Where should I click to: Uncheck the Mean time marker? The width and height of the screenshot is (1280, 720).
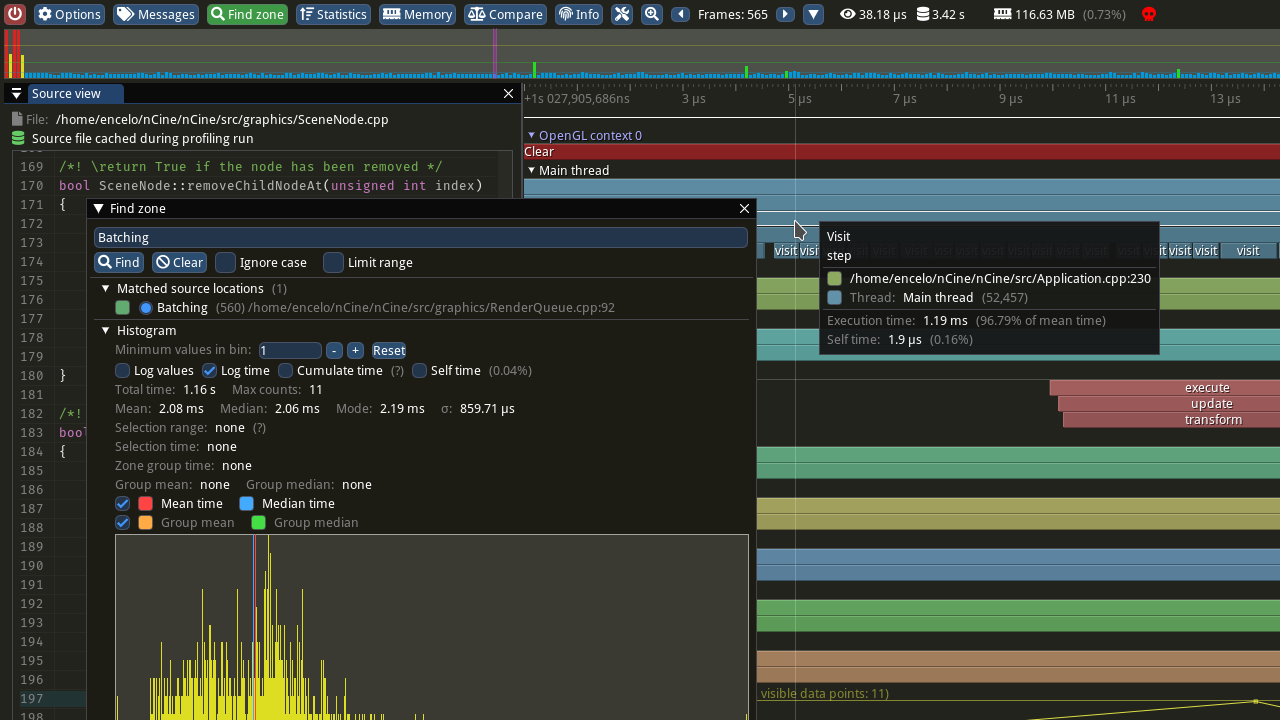tap(122, 503)
